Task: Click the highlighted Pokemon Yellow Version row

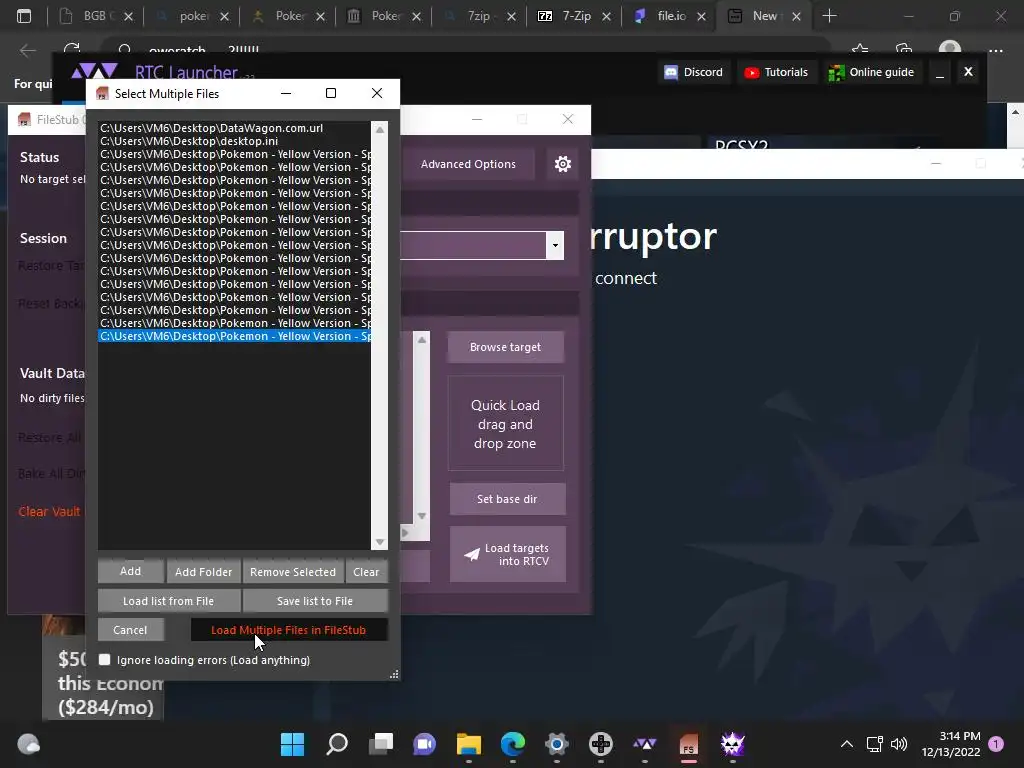Action: pyautogui.click(x=234, y=336)
